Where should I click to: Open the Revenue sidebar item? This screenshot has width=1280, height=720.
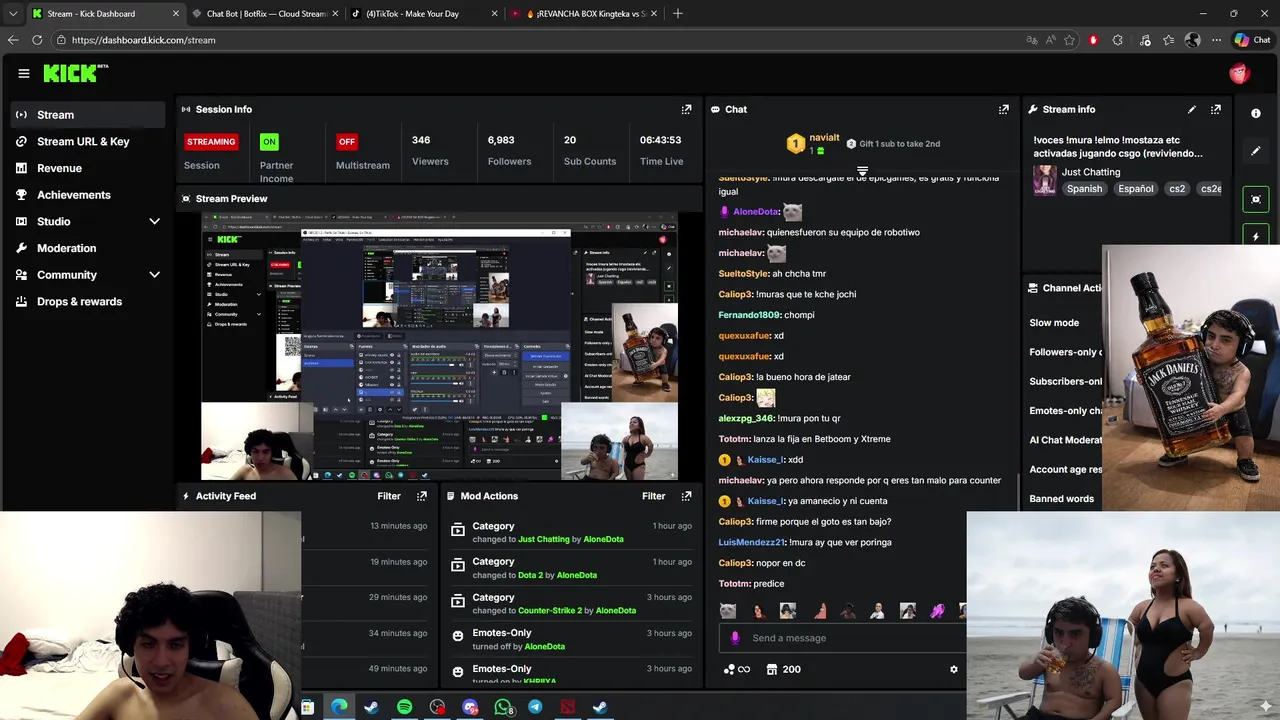[x=88, y=168]
